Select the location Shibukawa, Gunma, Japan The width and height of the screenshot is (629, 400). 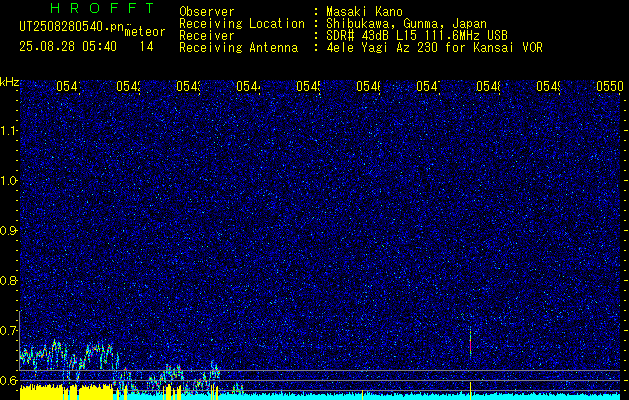pos(406,24)
